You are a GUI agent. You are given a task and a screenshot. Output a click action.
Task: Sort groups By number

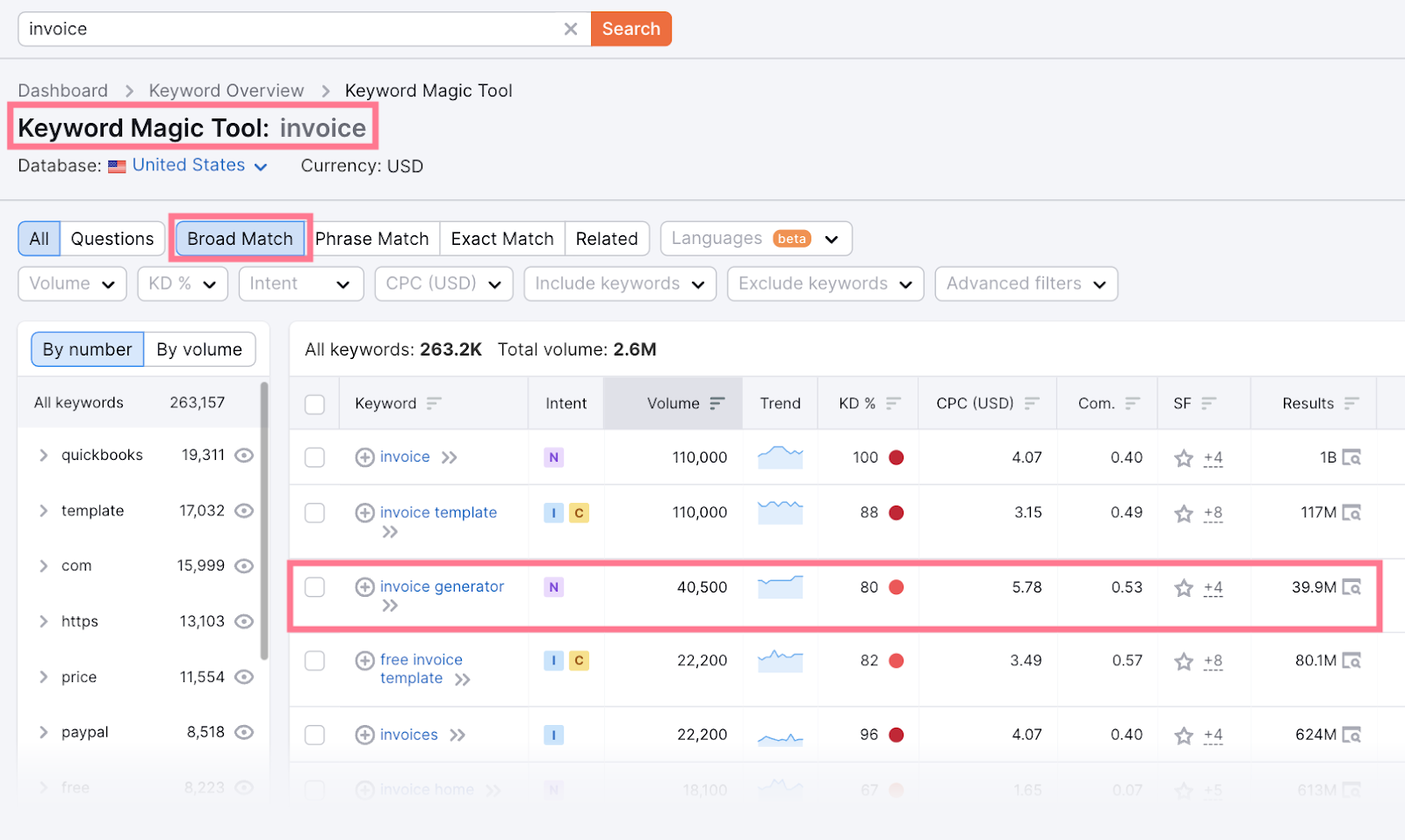point(88,349)
